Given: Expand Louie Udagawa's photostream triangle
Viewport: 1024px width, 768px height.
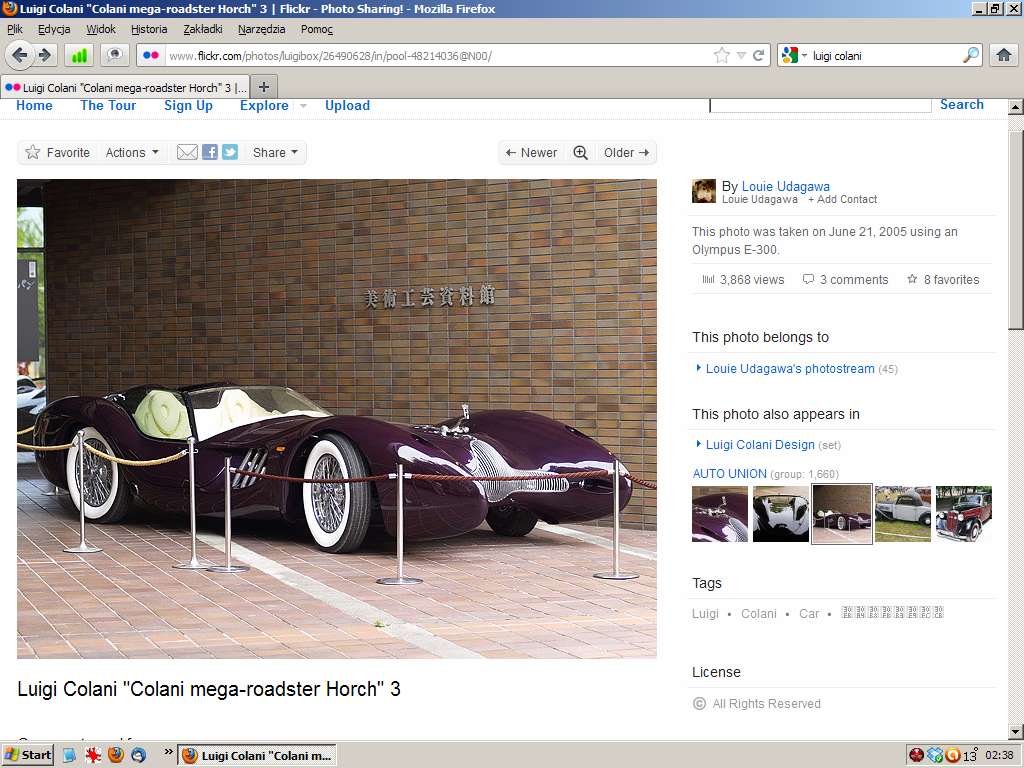Looking at the screenshot, I should tap(699, 368).
